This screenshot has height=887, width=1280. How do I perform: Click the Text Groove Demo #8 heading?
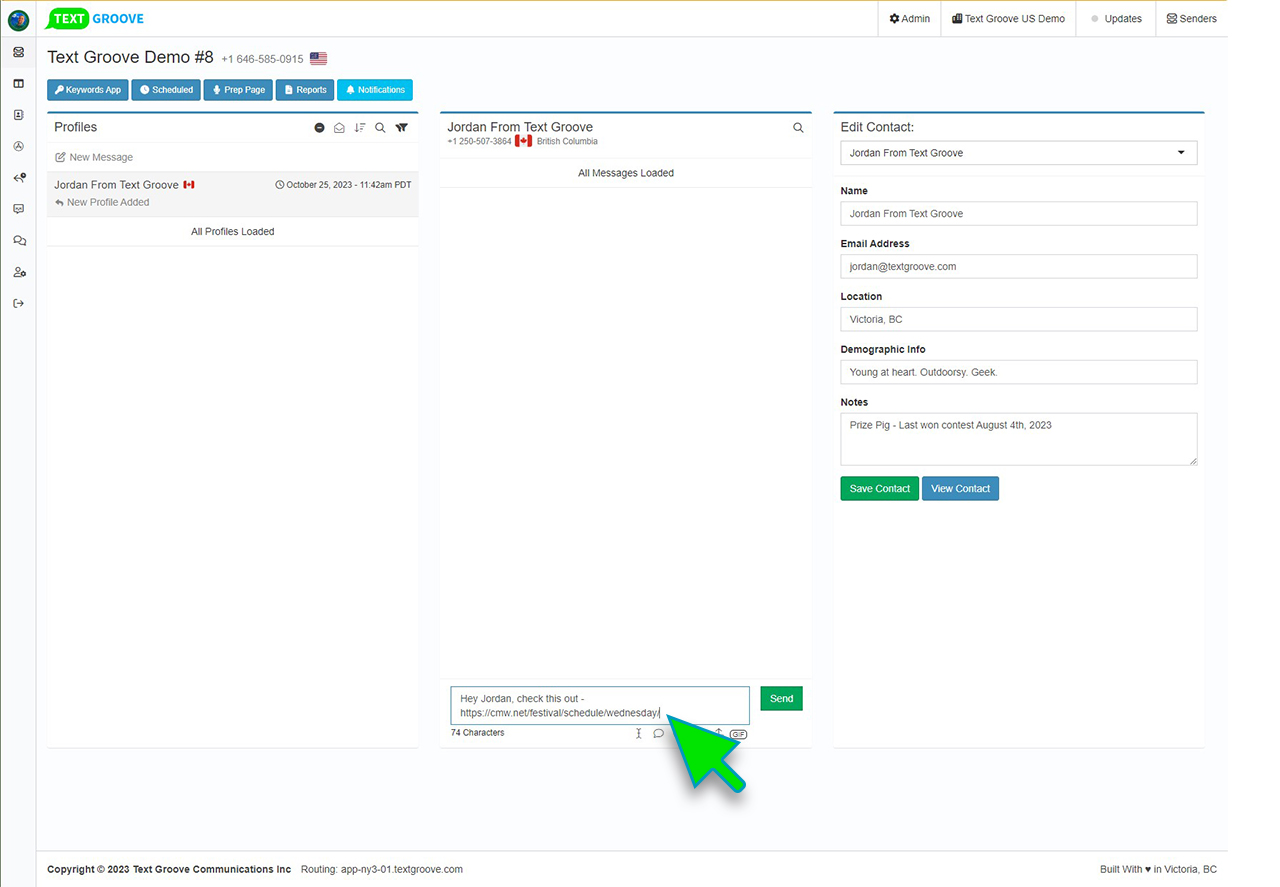[x=130, y=58]
